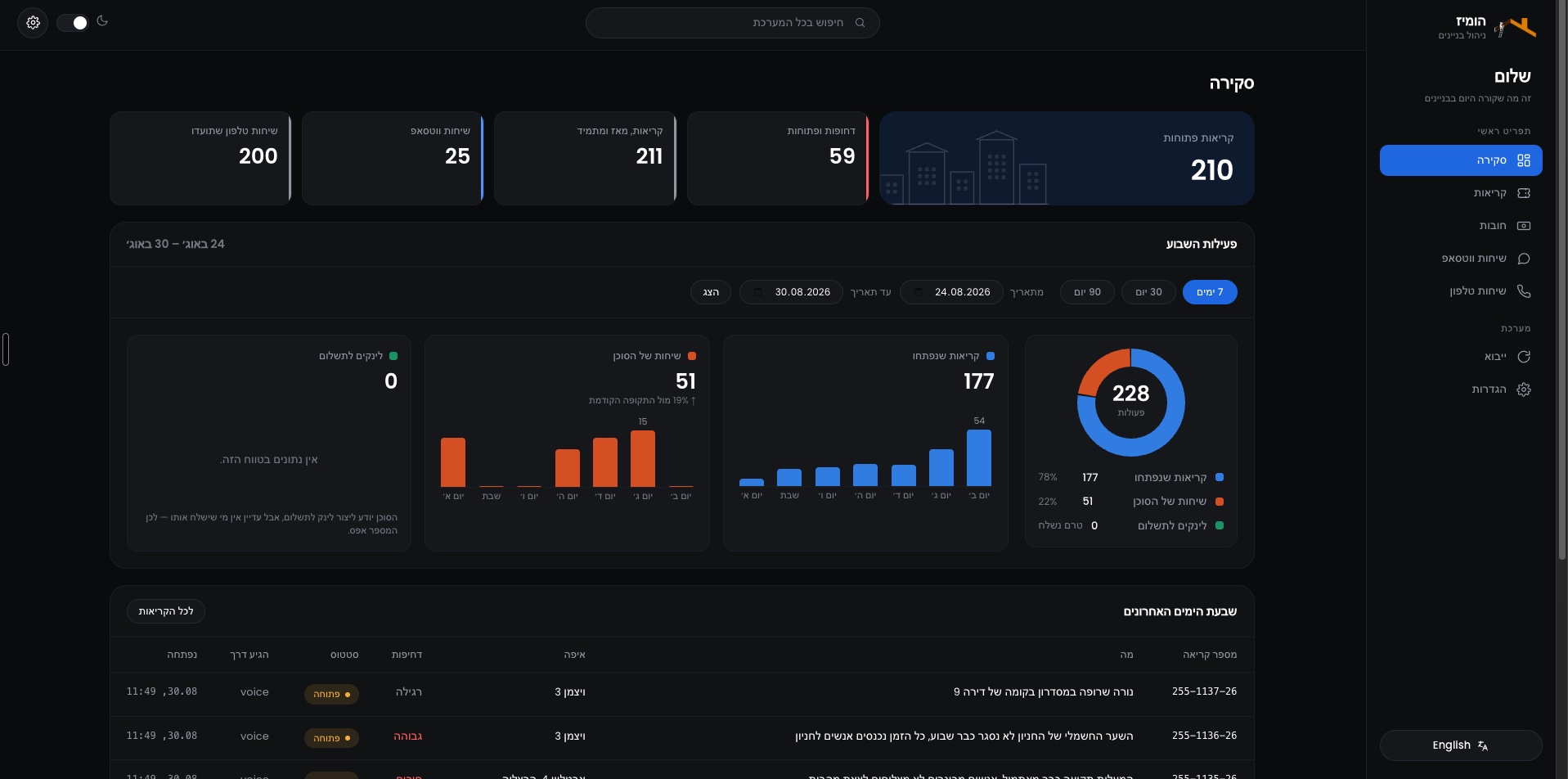Open the ייבוא import sidebar item
Viewport: 1568px width, 779px height.
point(1461,357)
